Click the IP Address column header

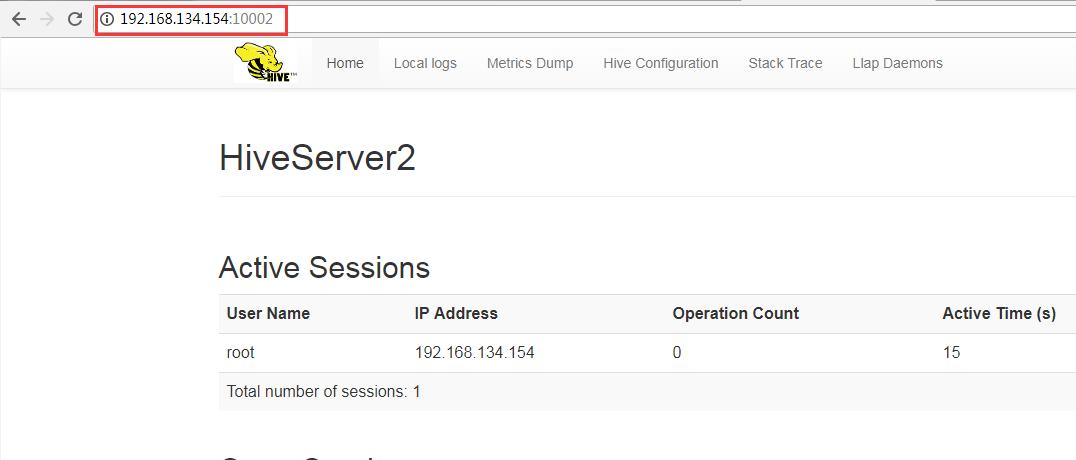point(456,314)
